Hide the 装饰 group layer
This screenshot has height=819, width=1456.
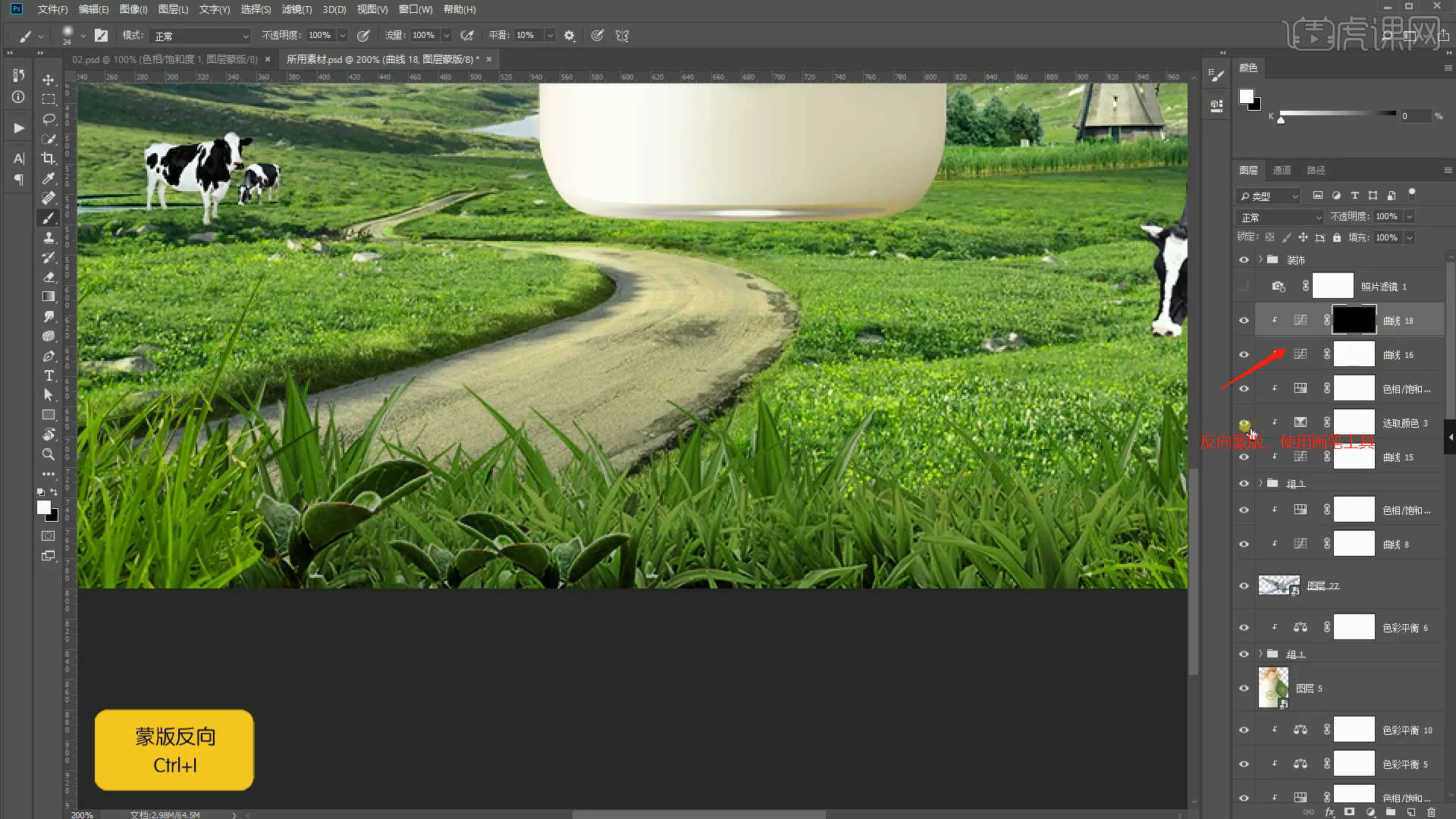pos(1244,259)
